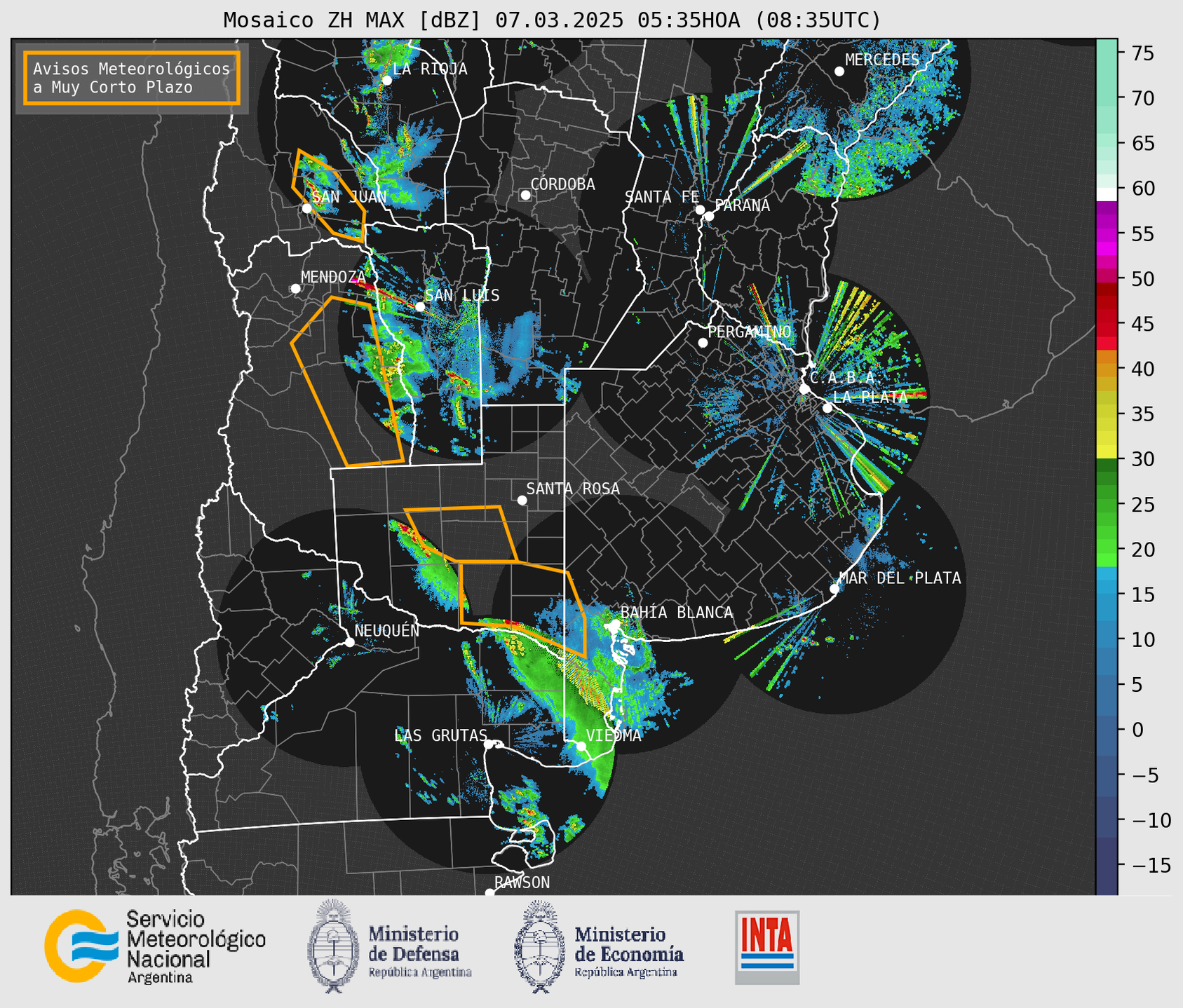Click the PERGAMINO city marker

(703, 343)
